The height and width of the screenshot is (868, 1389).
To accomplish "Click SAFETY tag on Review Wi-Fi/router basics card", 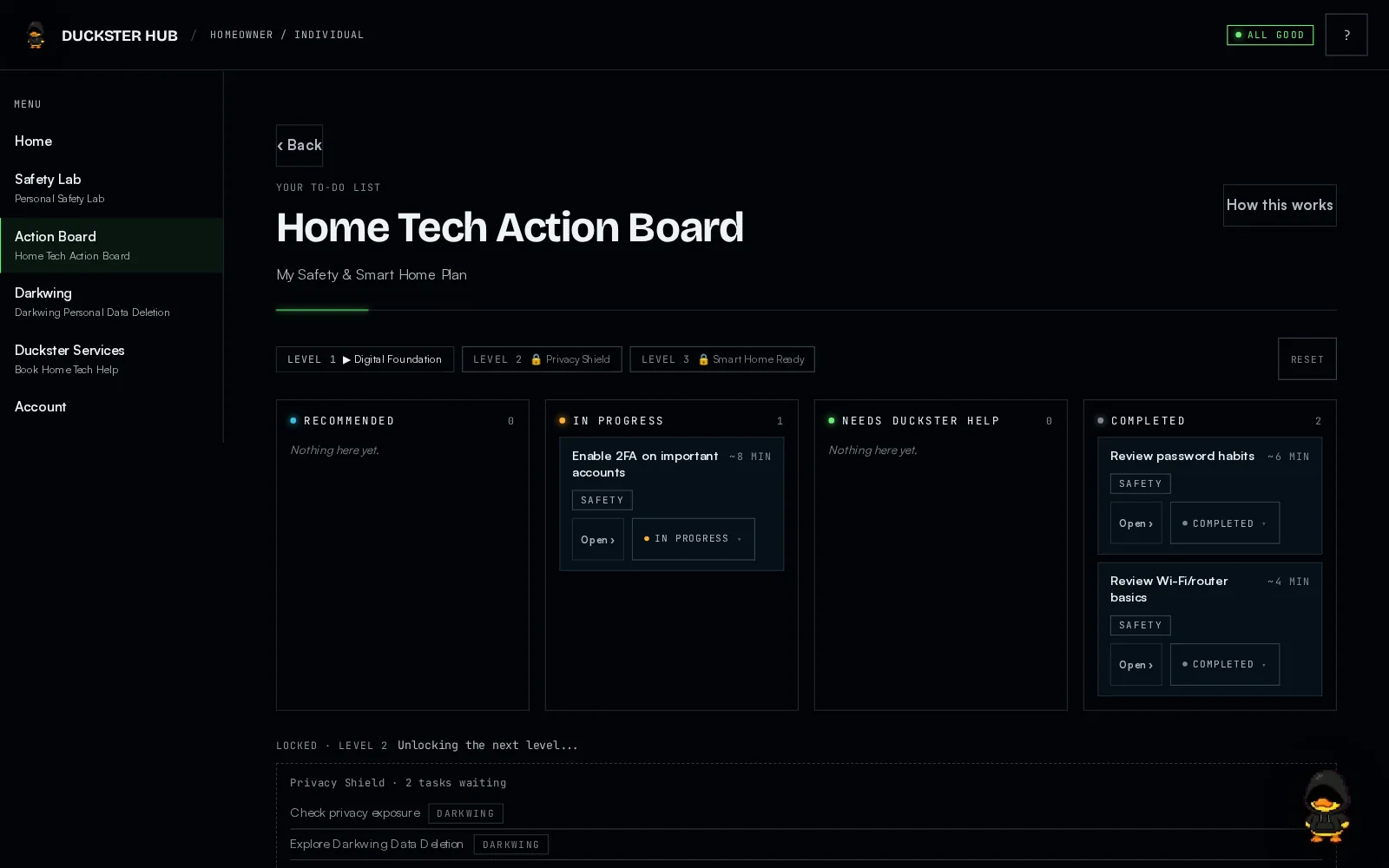I will [1140, 625].
